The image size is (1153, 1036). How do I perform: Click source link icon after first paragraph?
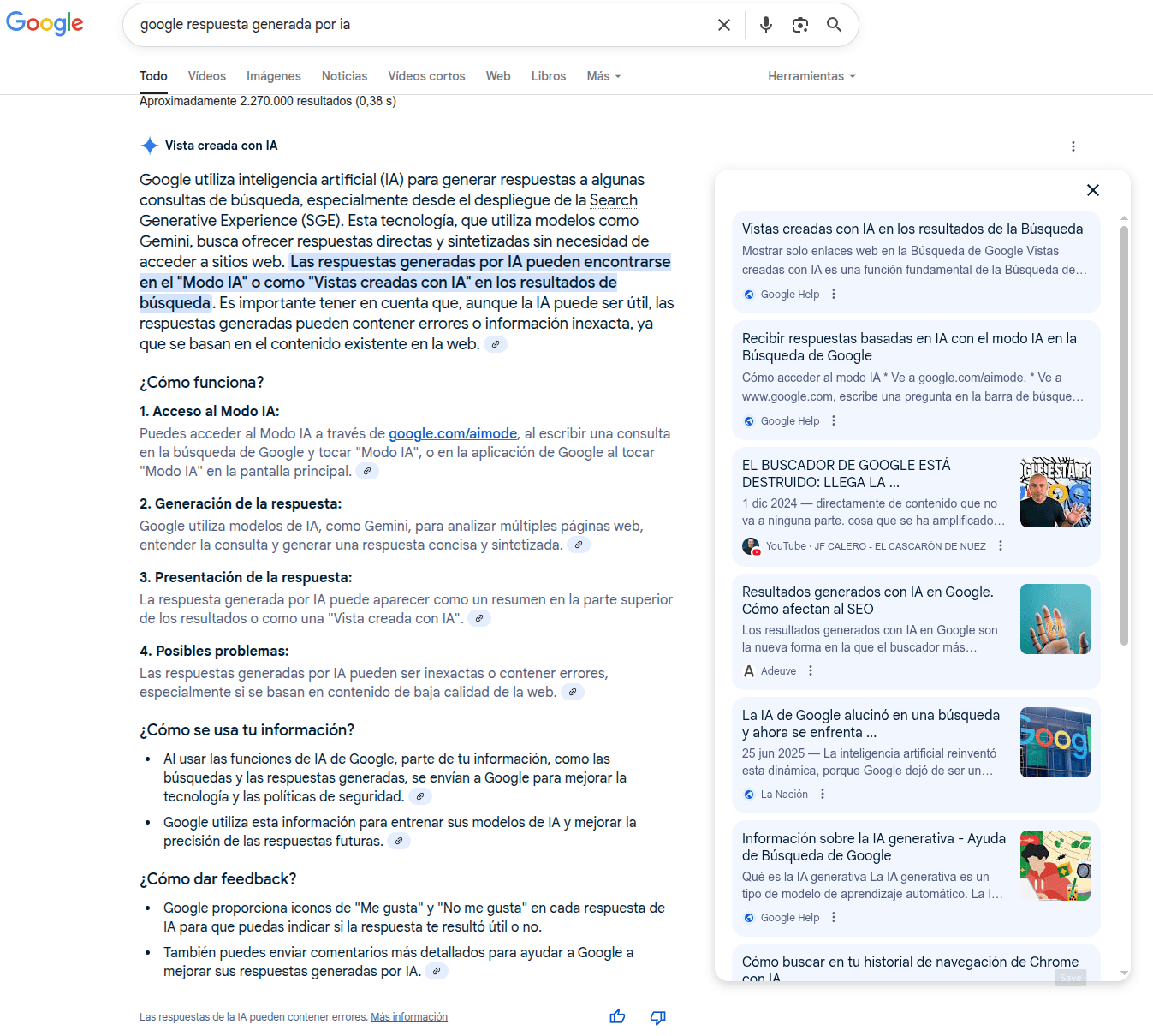tap(496, 344)
